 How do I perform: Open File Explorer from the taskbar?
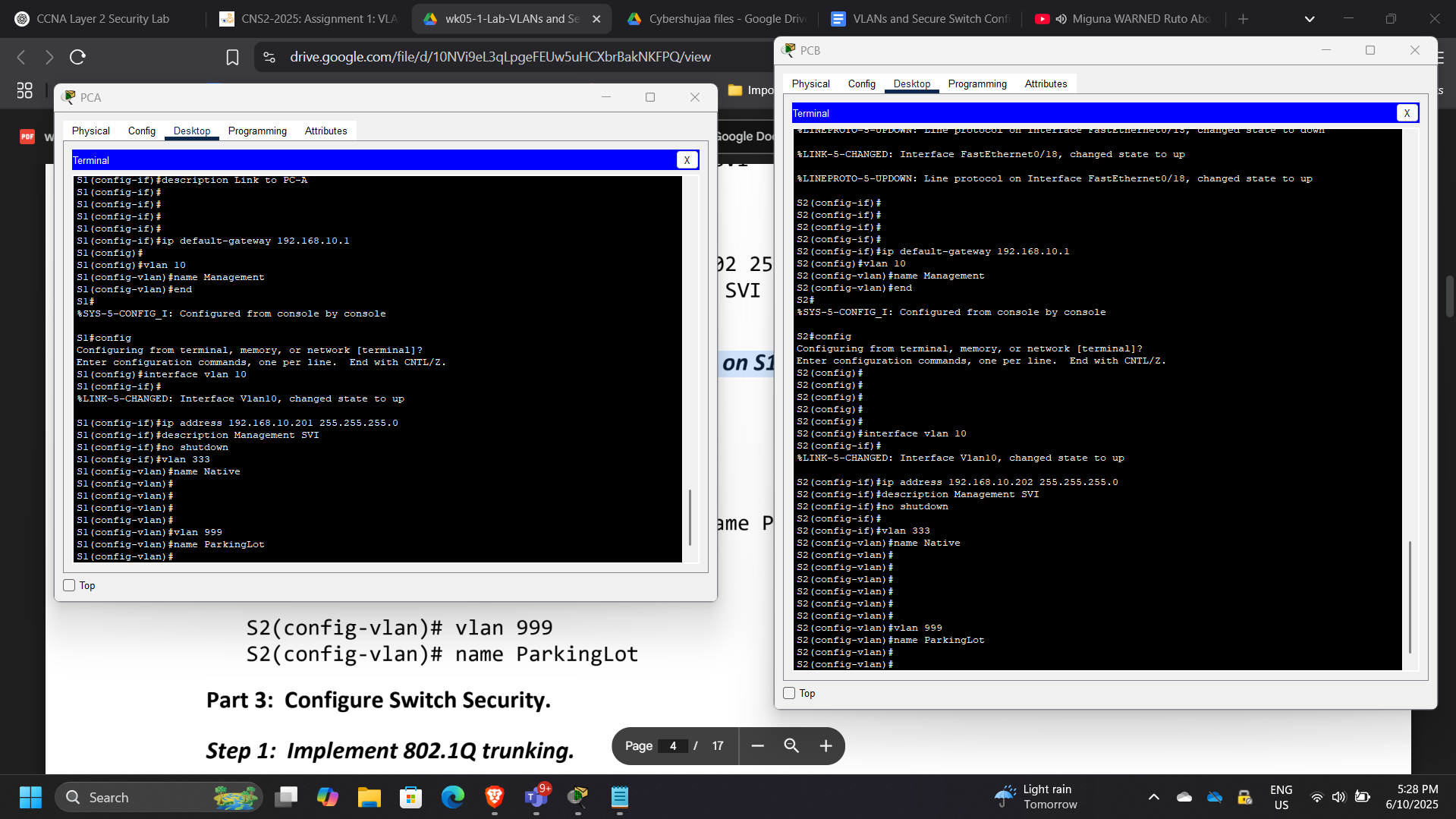(x=370, y=797)
